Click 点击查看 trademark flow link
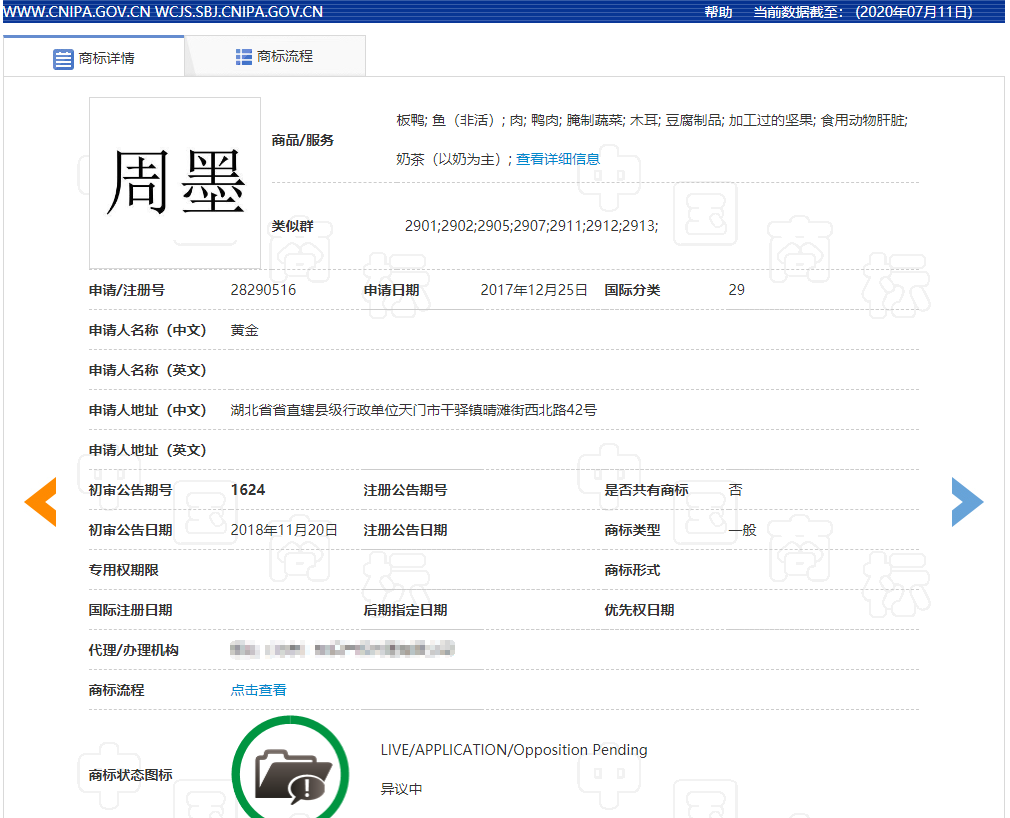 pyautogui.click(x=258, y=690)
